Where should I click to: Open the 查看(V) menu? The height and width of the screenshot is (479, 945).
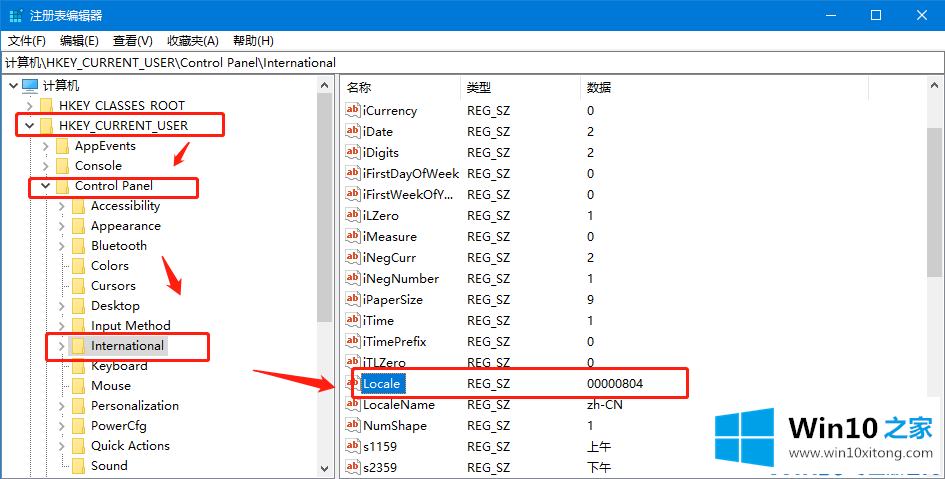pos(133,41)
